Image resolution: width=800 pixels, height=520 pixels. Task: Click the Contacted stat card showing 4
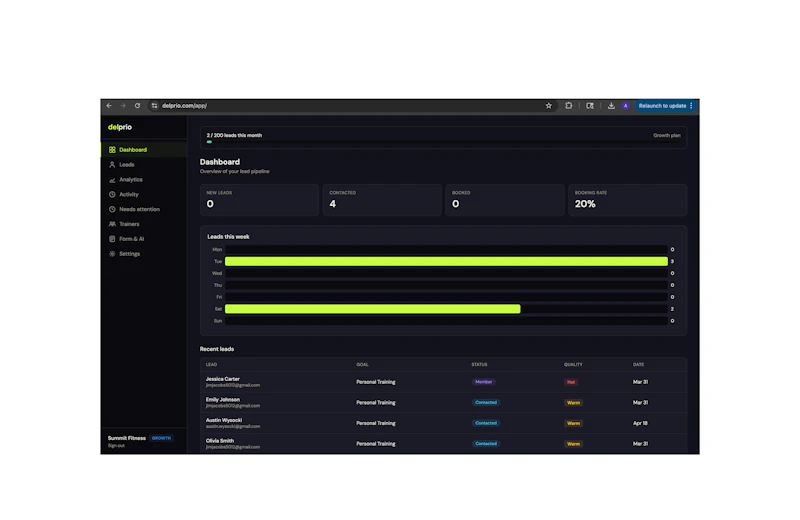click(382, 200)
